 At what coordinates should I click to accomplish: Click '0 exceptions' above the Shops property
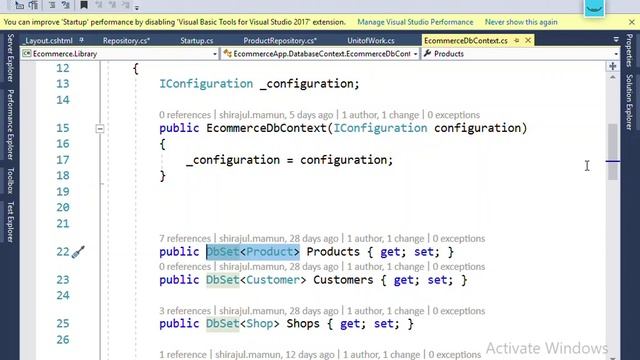(459, 311)
